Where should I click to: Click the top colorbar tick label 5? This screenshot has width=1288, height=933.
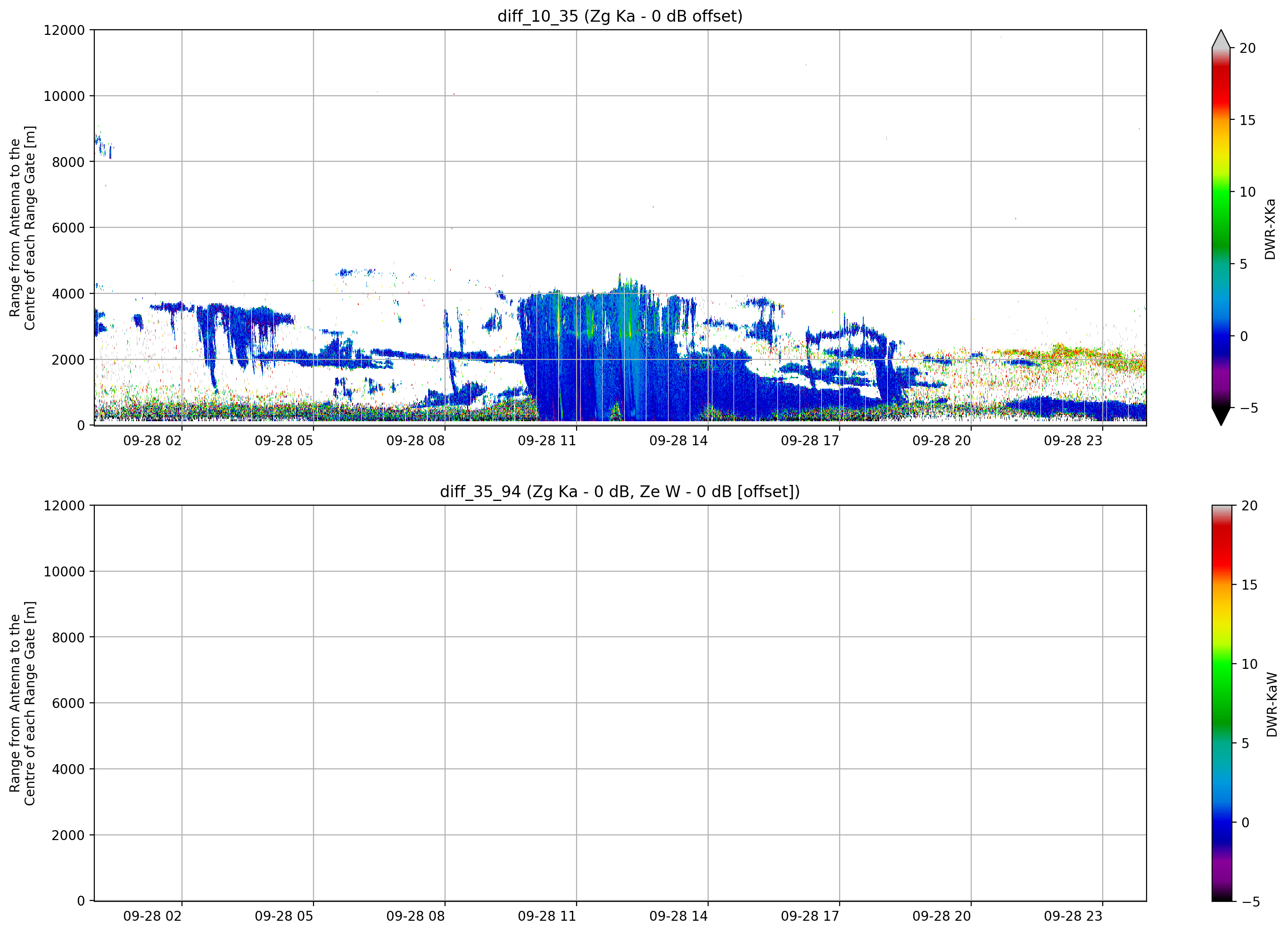1244,264
